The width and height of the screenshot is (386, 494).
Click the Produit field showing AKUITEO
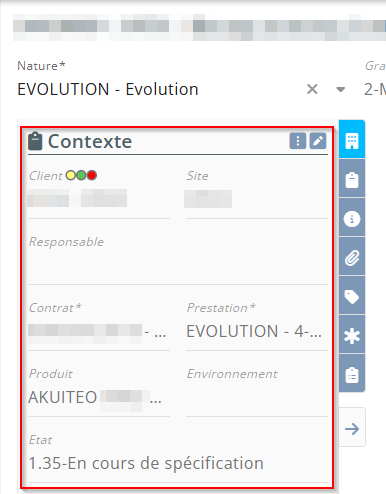(99, 397)
